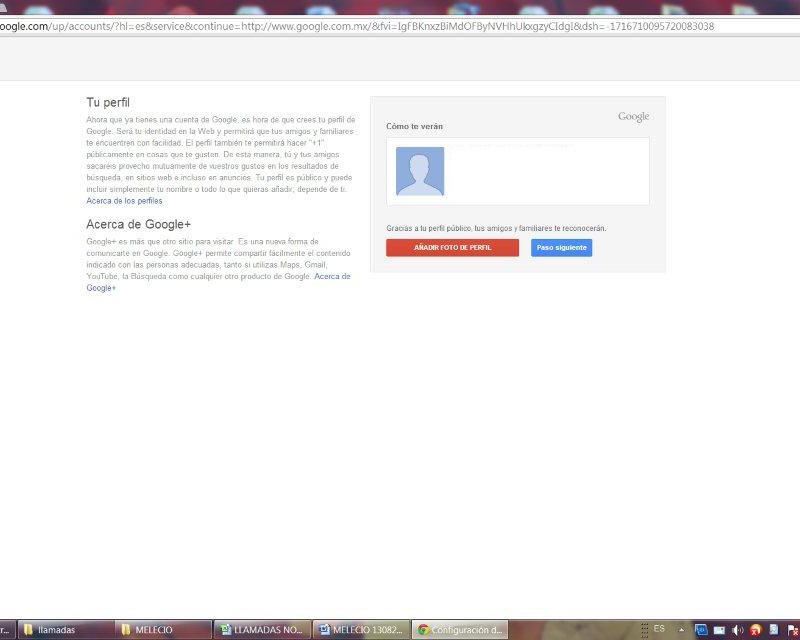Open the volume speaker tray icon
The width and height of the screenshot is (800, 640).
click(x=737, y=630)
